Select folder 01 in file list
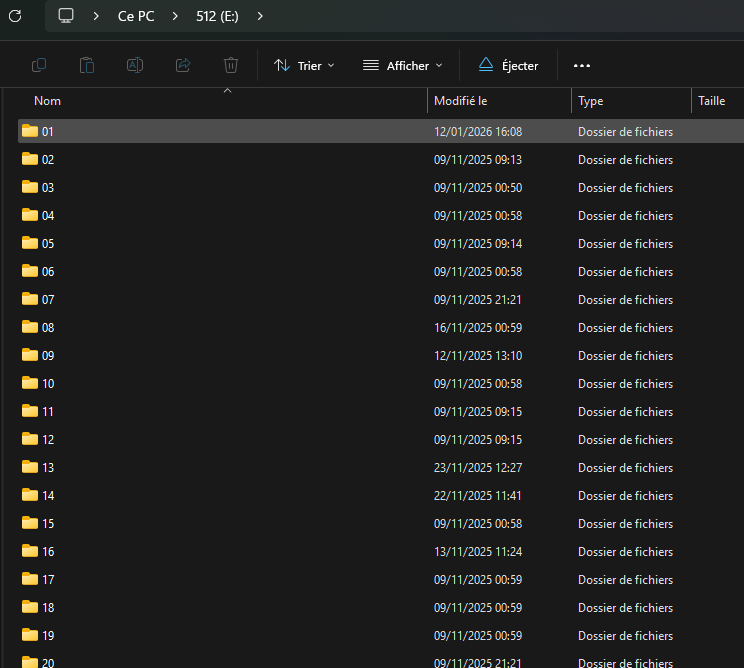This screenshot has width=744, height=668. 48,131
